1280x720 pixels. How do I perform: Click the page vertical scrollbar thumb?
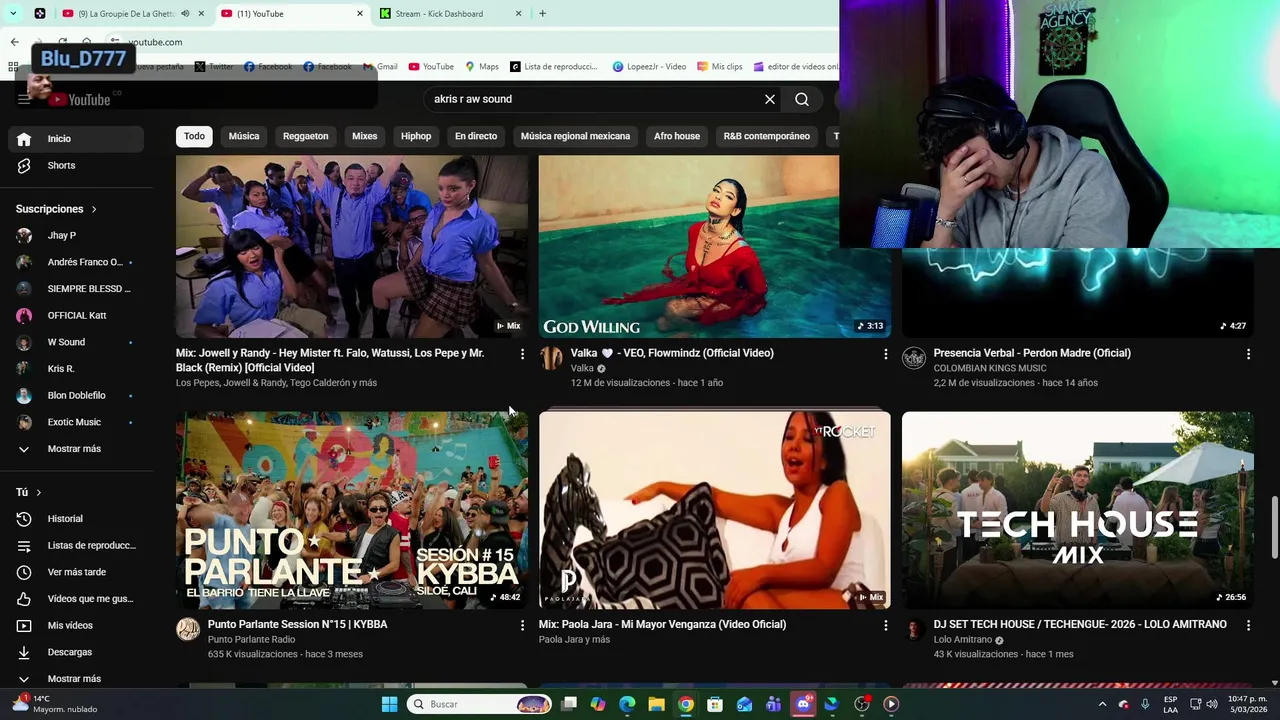click(x=1274, y=527)
